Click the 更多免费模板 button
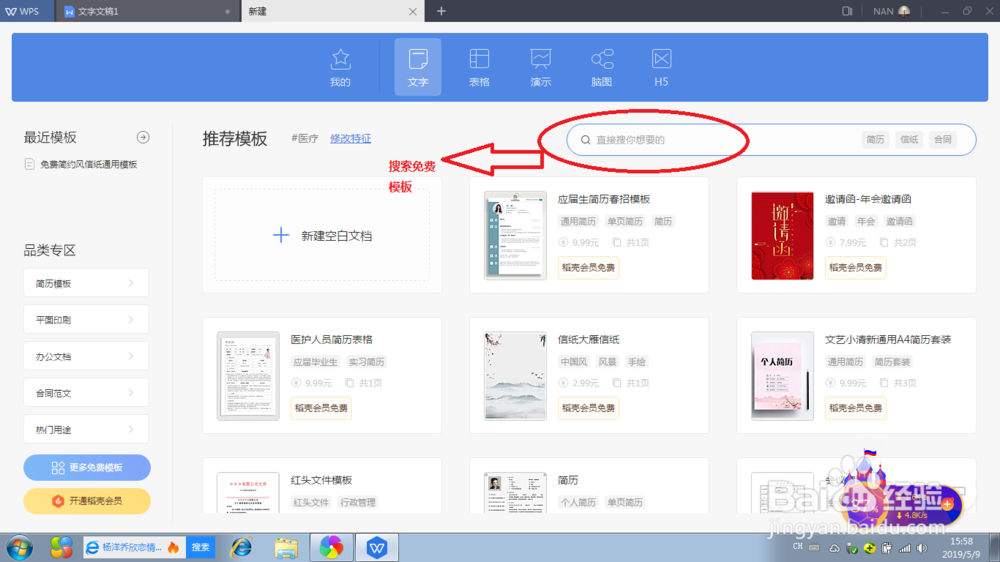The image size is (1000, 562). [87, 468]
